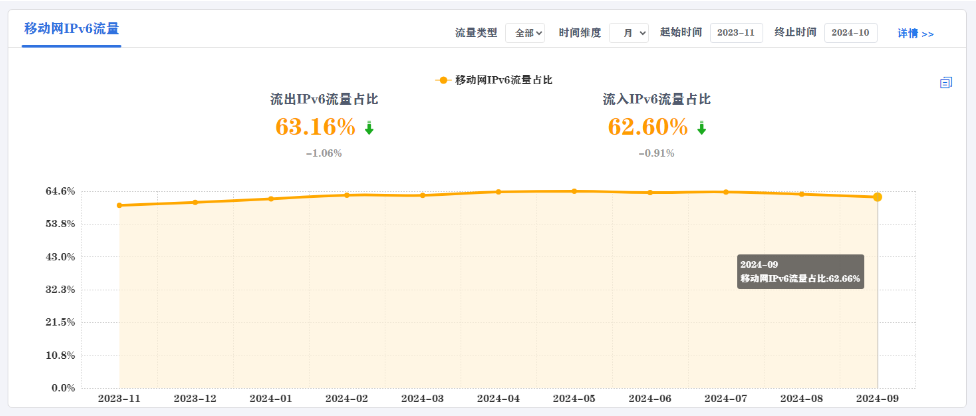Viewport: 976px width, 416px height.
Task: Click the 终止时间 field showing 2024-10
Action: [851, 33]
